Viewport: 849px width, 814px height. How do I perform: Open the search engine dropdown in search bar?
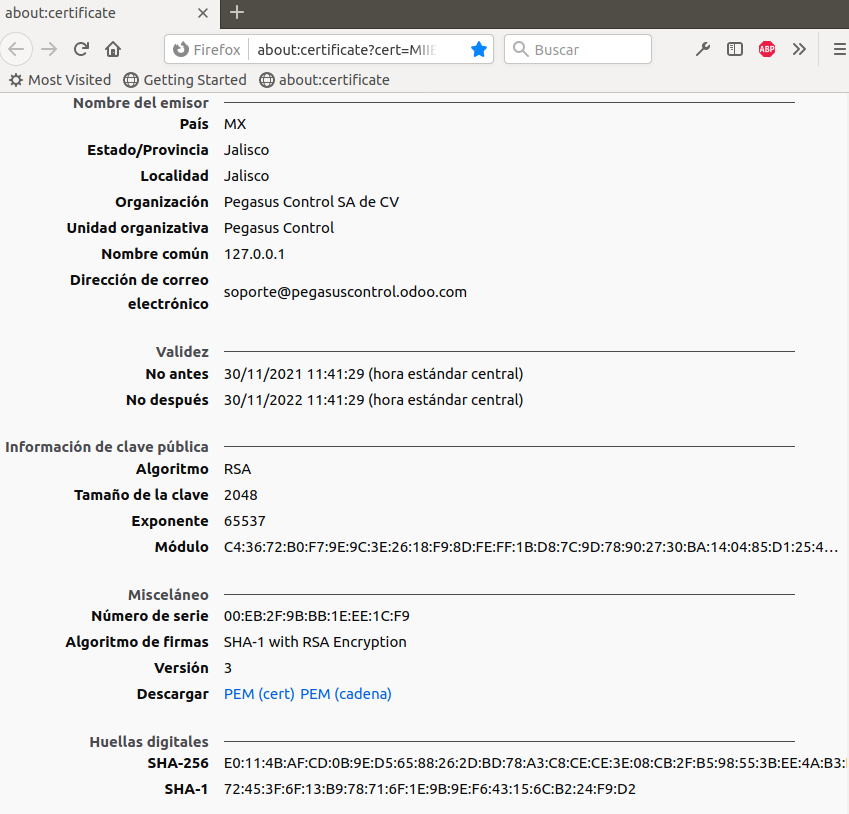[x=521, y=48]
